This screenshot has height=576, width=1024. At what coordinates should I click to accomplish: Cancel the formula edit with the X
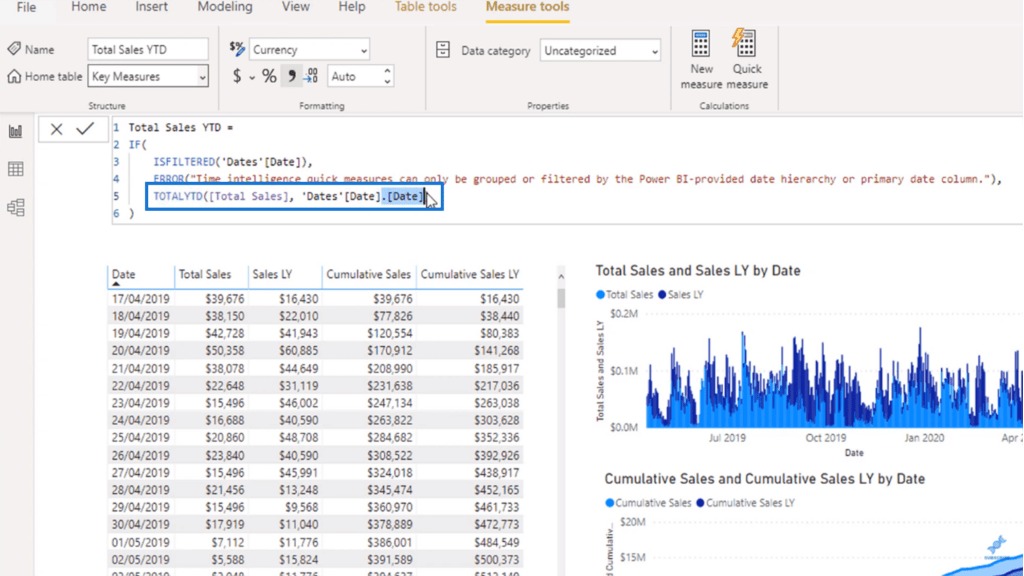[x=57, y=129]
